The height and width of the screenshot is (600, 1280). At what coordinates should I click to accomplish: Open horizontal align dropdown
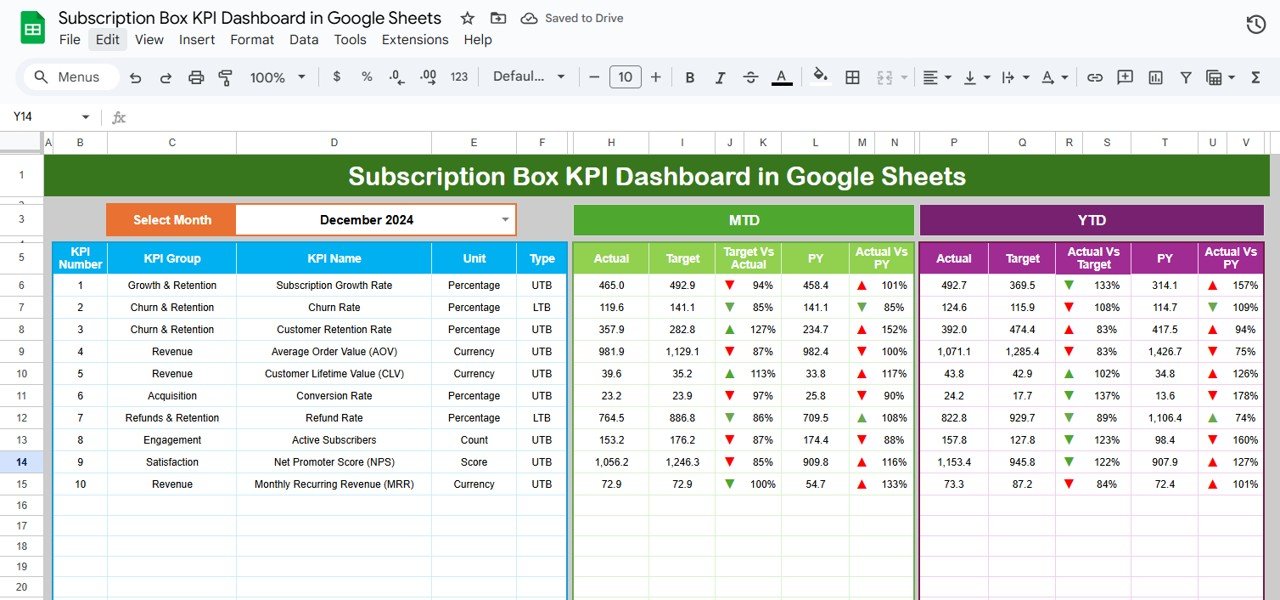tap(936, 77)
